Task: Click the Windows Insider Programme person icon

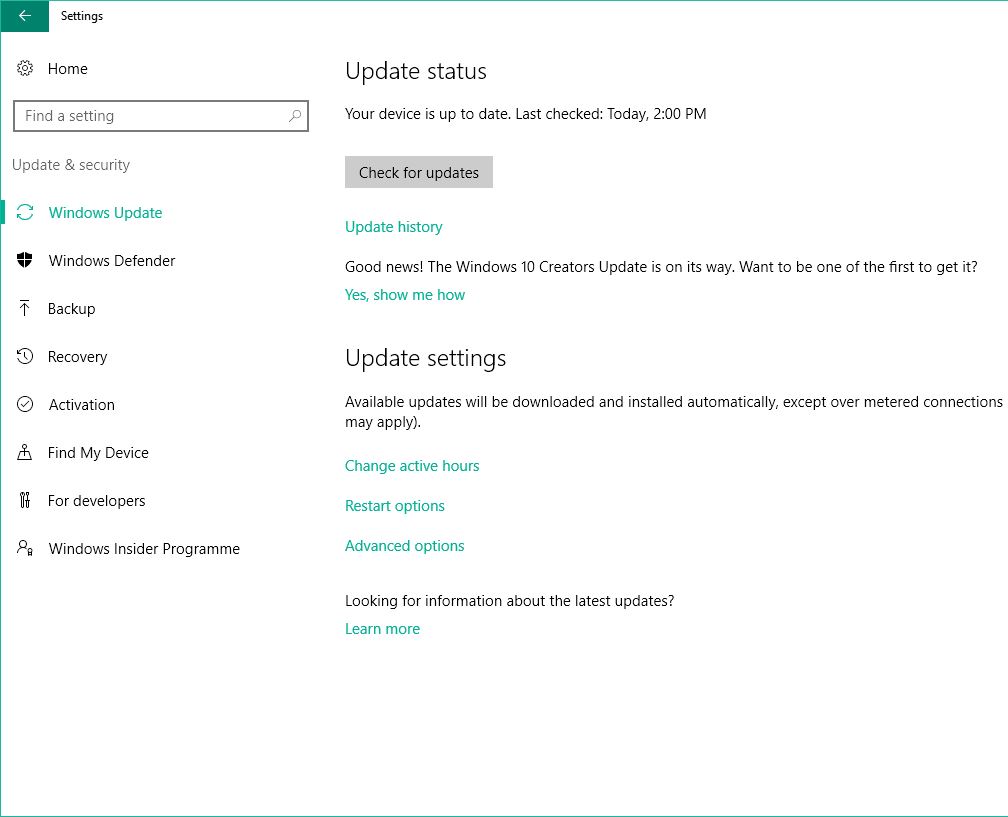Action: [x=24, y=548]
